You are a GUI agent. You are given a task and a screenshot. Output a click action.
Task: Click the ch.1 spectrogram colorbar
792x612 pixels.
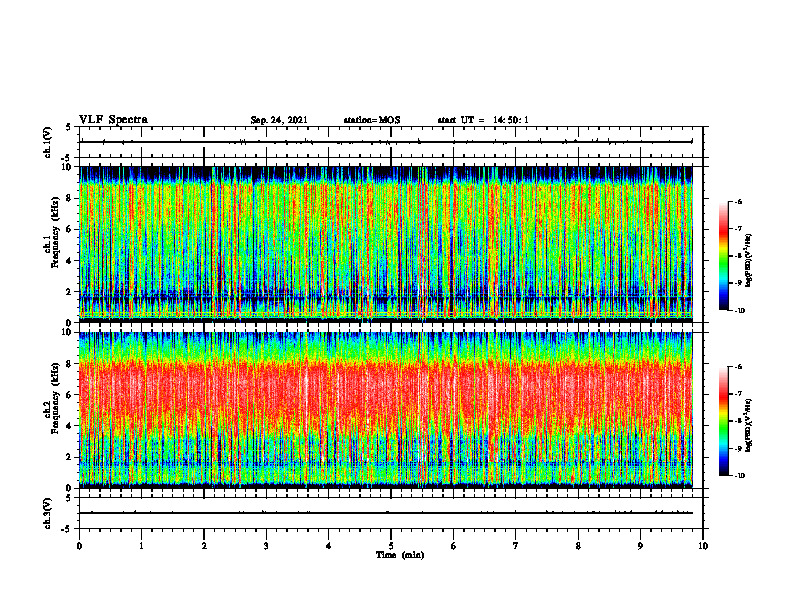723,256
